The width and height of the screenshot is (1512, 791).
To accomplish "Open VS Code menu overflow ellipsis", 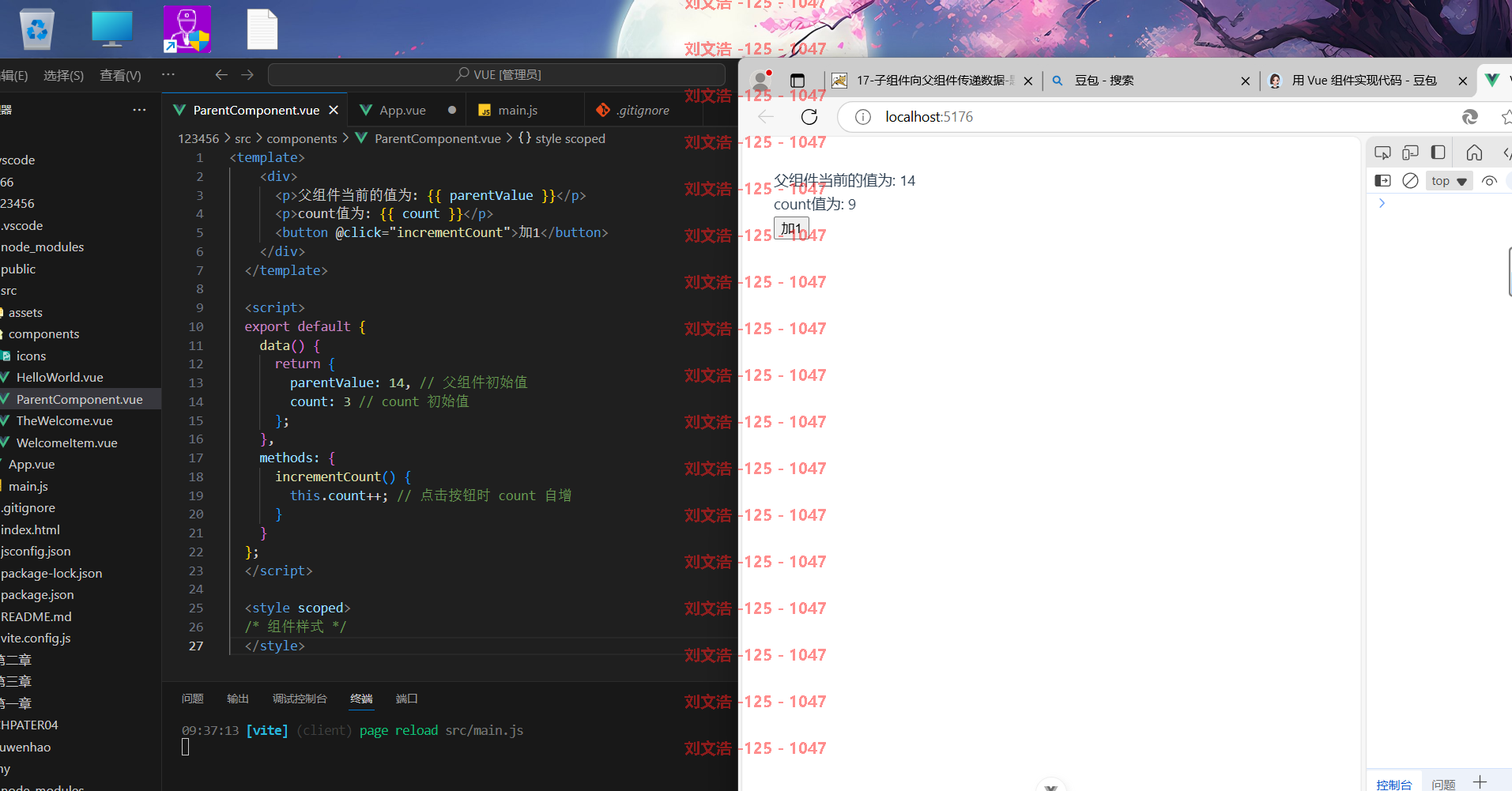I will [168, 74].
